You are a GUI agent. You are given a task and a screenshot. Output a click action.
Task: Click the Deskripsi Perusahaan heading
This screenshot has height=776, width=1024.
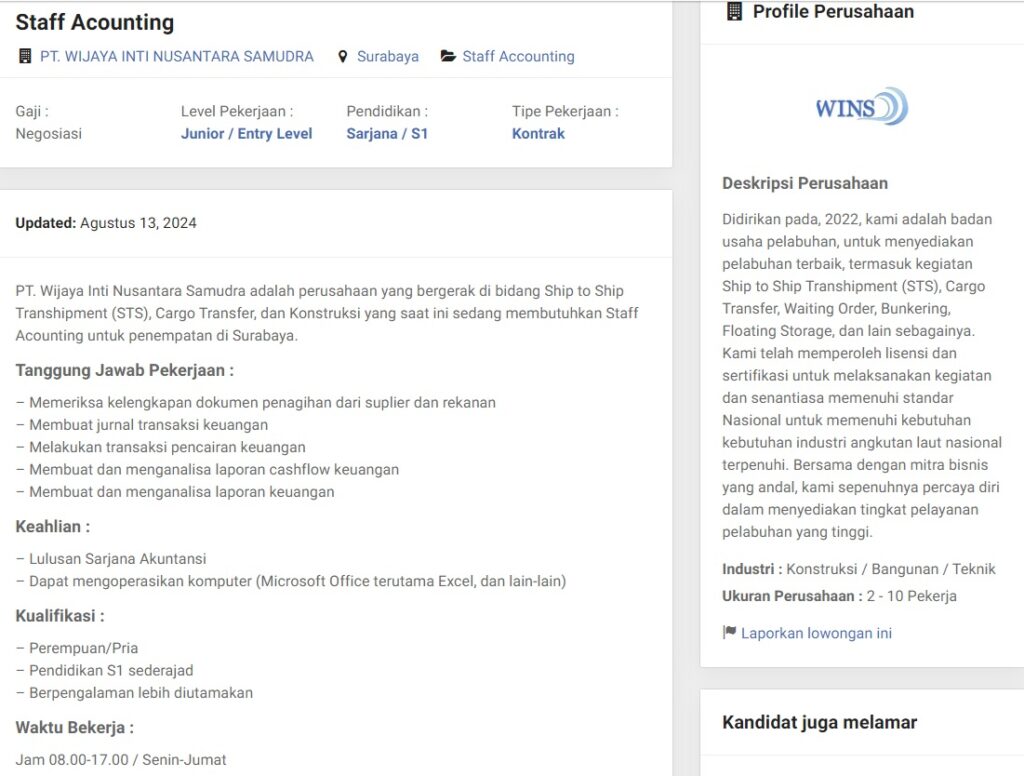pos(805,183)
